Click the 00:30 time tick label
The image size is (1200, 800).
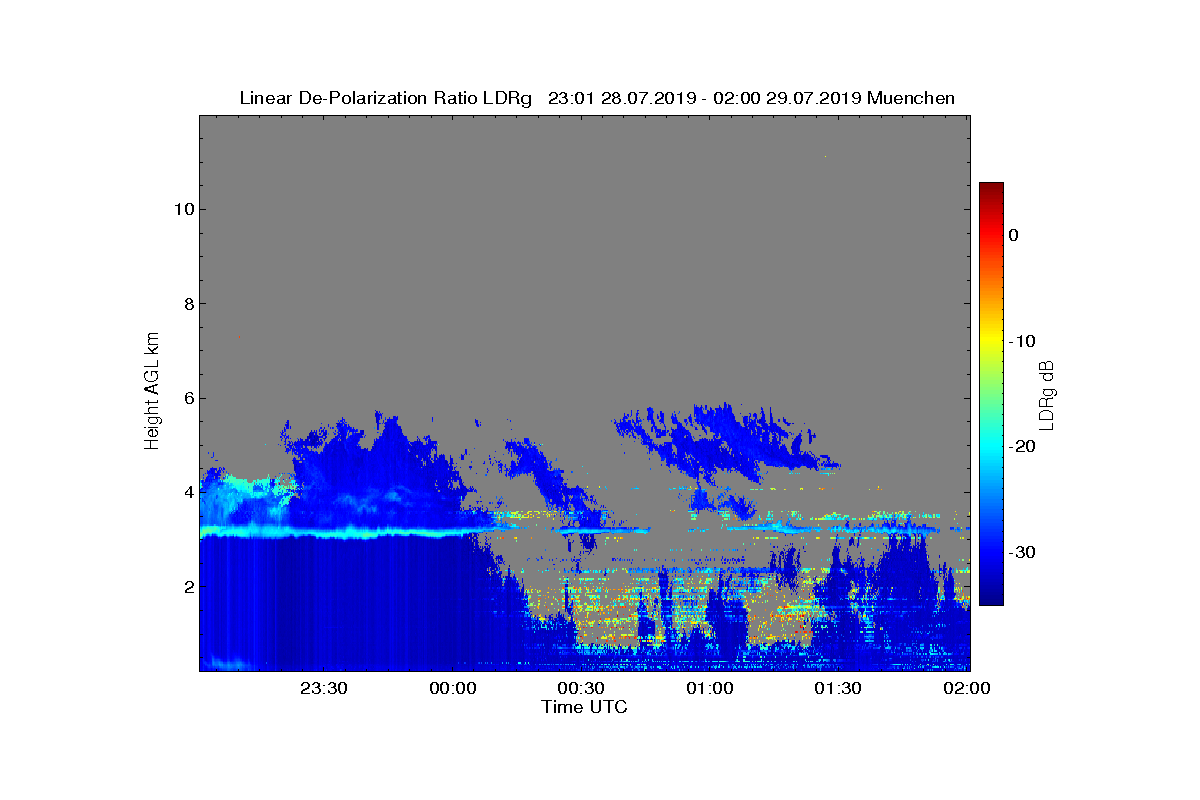(x=581, y=689)
